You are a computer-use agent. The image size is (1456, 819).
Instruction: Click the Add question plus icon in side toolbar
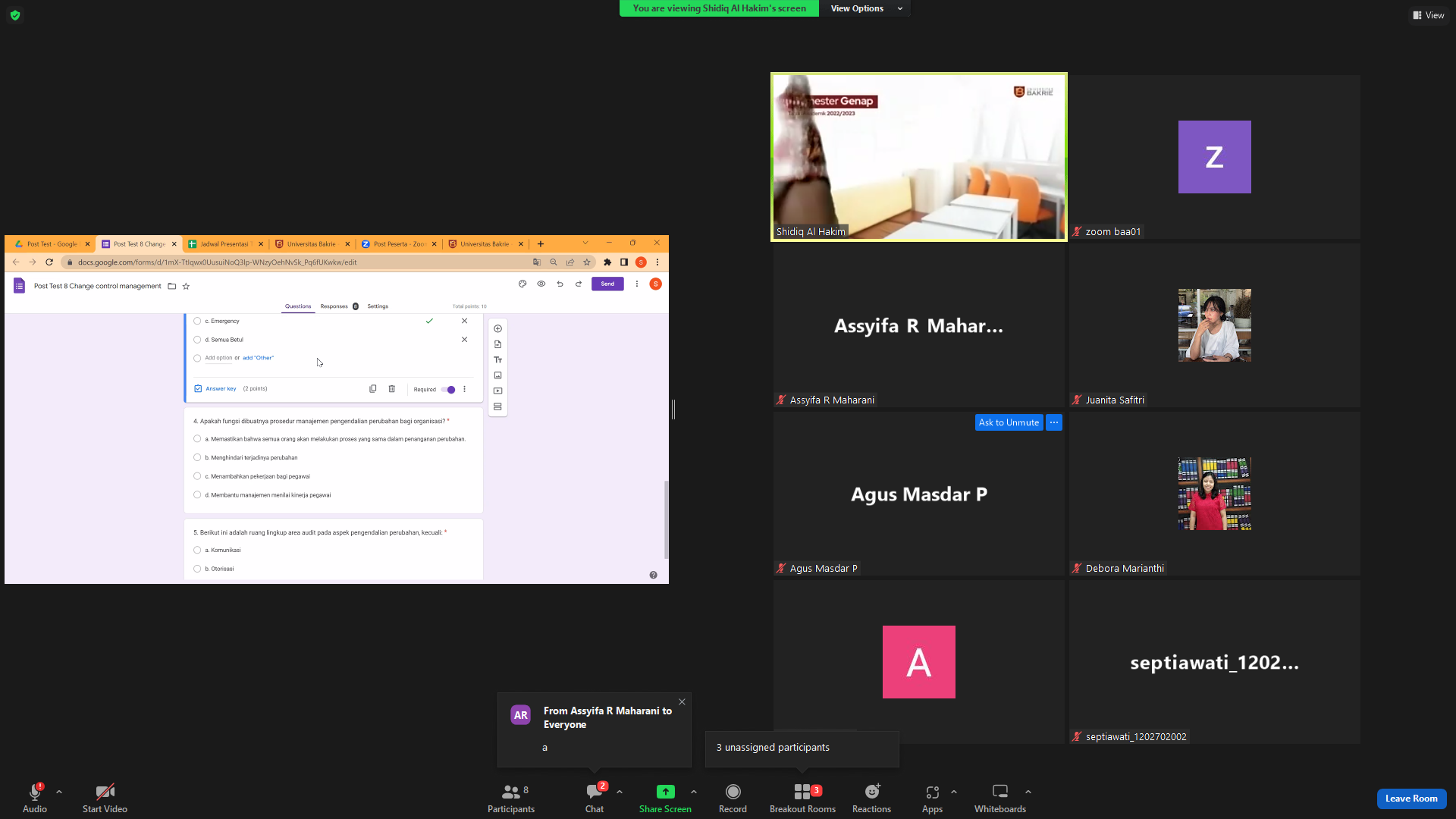click(498, 328)
